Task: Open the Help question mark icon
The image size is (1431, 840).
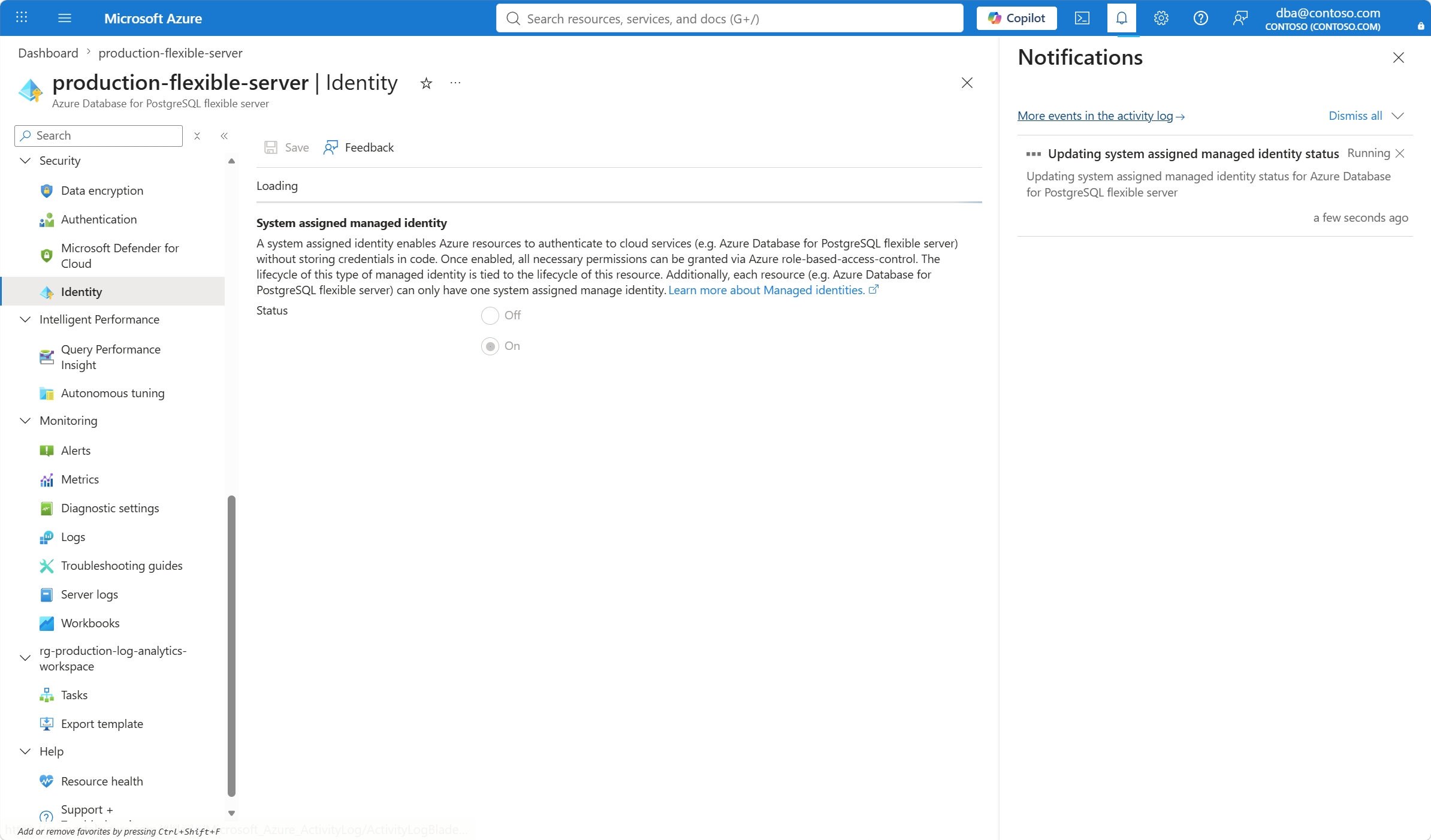Action: 1201,18
